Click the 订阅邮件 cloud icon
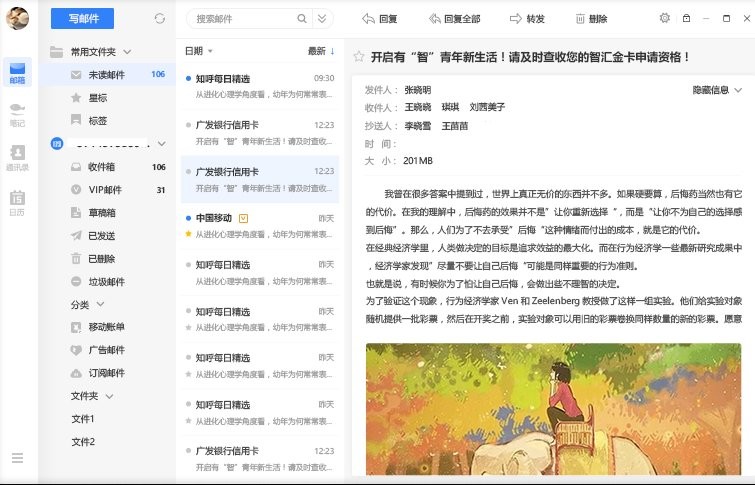The width and height of the screenshot is (755, 485). coord(76,373)
